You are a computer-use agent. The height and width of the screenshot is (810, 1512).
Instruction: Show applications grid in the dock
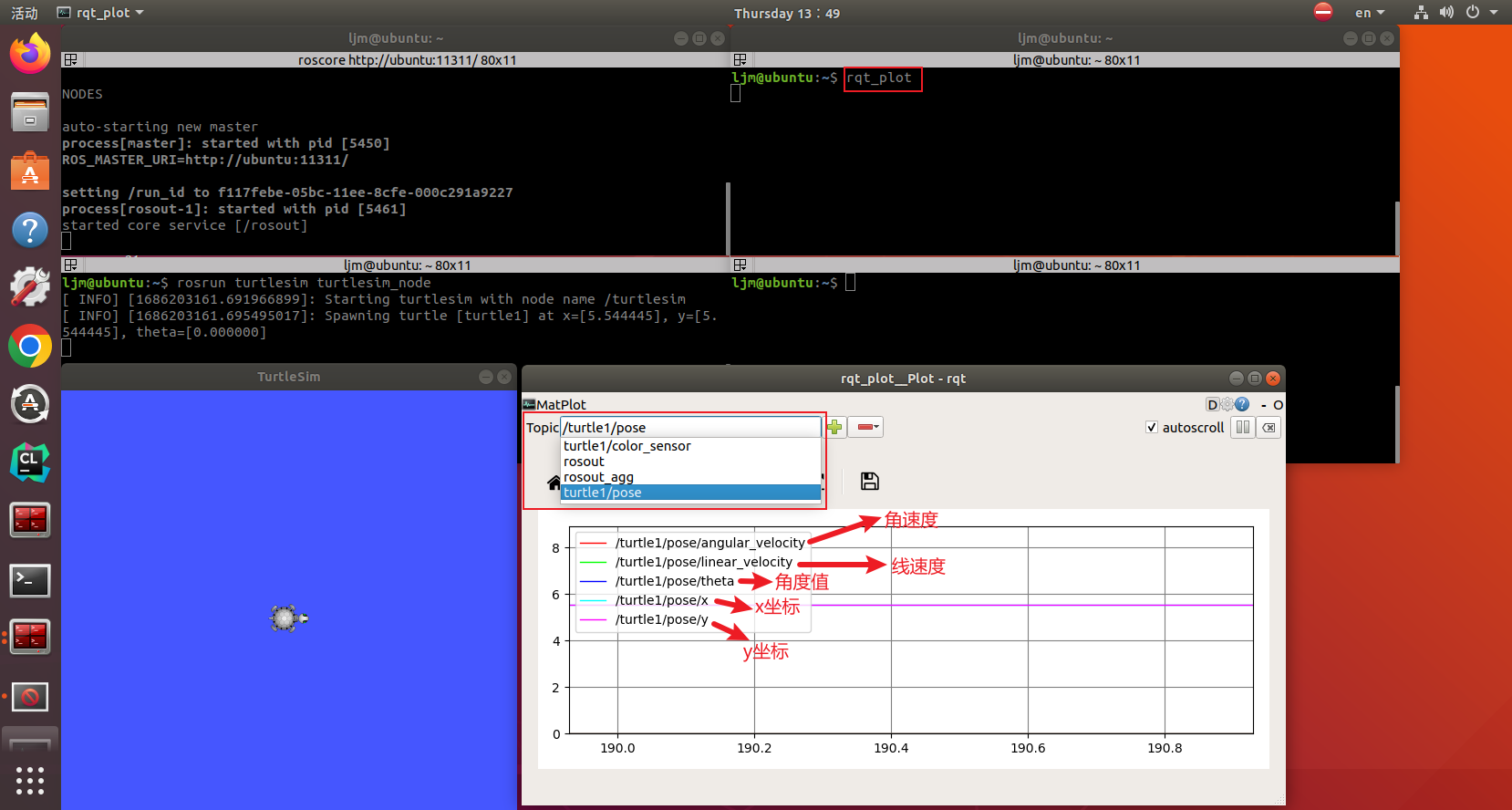[x=30, y=780]
